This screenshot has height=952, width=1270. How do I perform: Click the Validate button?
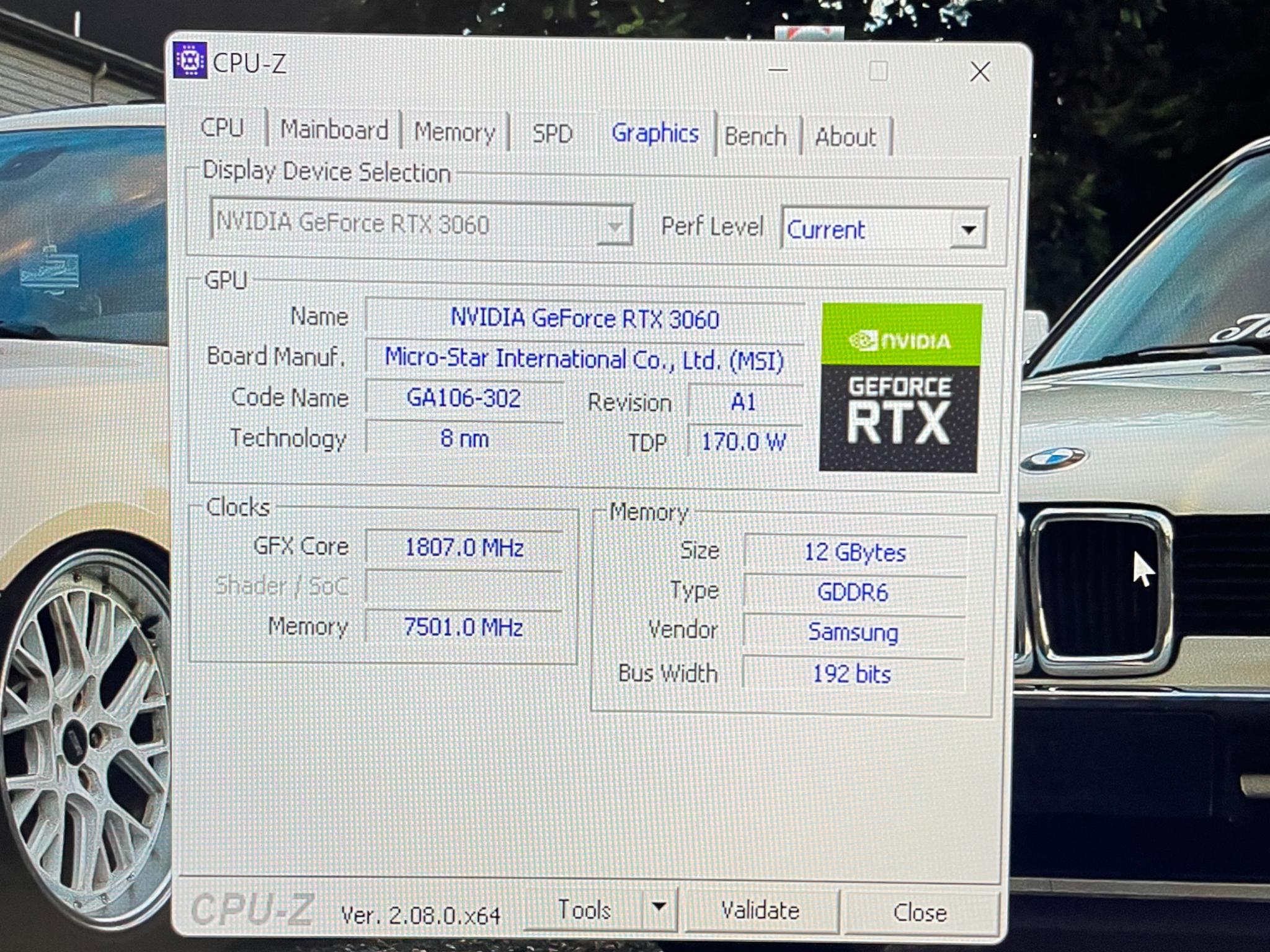tap(761, 910)
